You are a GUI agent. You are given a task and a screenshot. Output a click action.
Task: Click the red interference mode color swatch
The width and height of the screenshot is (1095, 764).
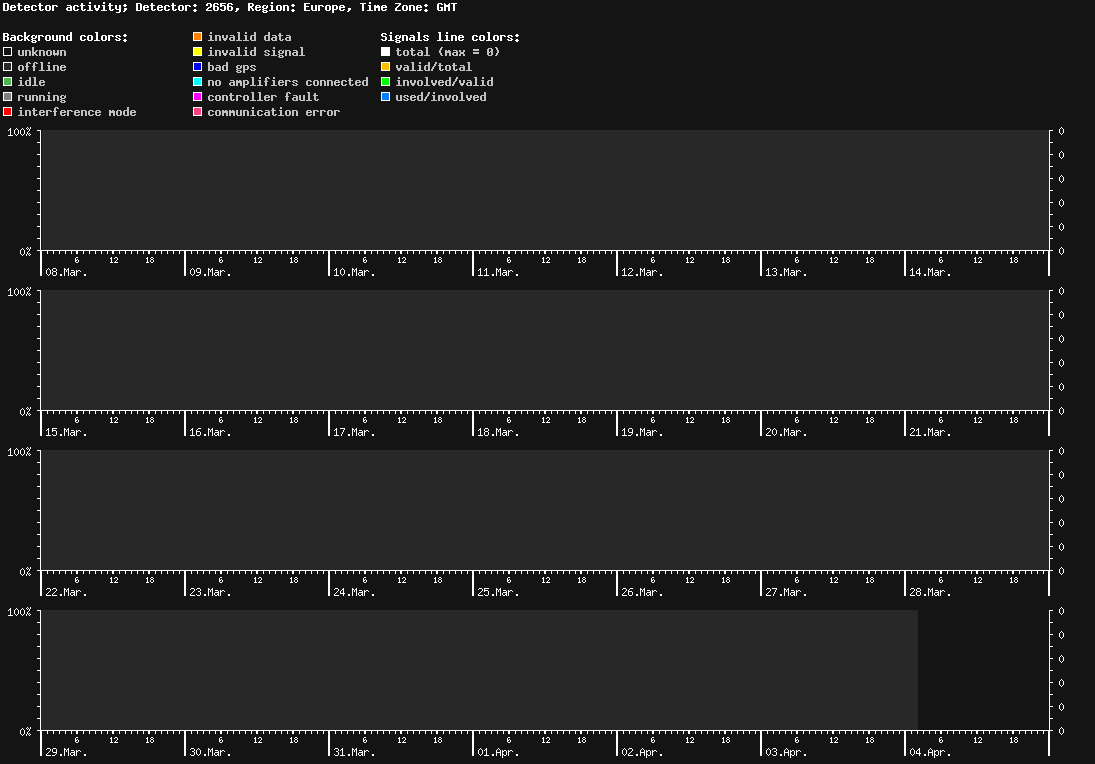pos(8,112)
